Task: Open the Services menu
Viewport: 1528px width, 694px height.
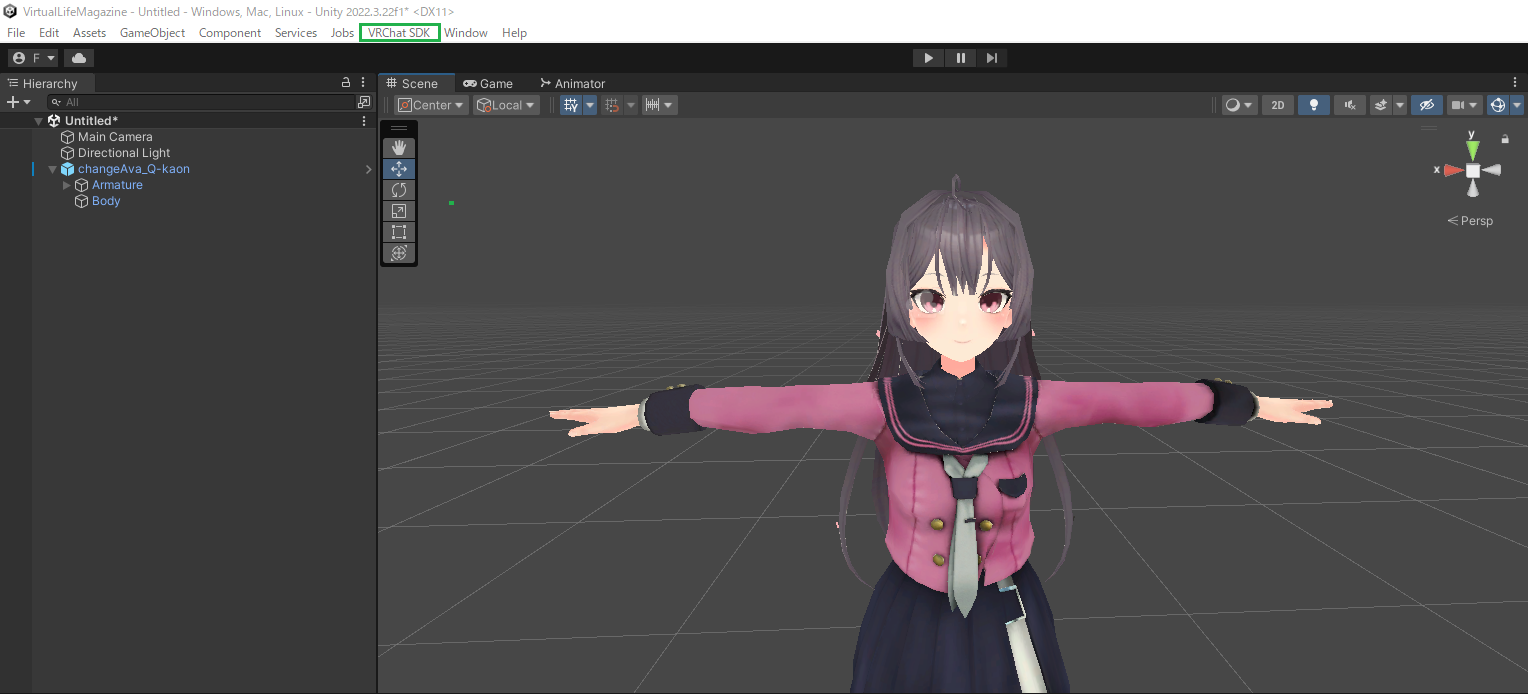Action: [x=296, y=33]
